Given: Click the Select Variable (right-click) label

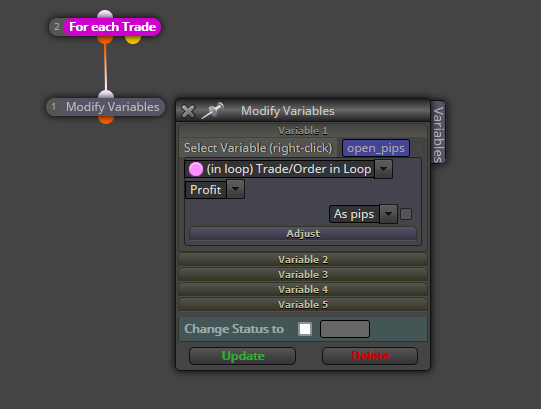Looking at the screenshot, I should click(x=258, y=148).
